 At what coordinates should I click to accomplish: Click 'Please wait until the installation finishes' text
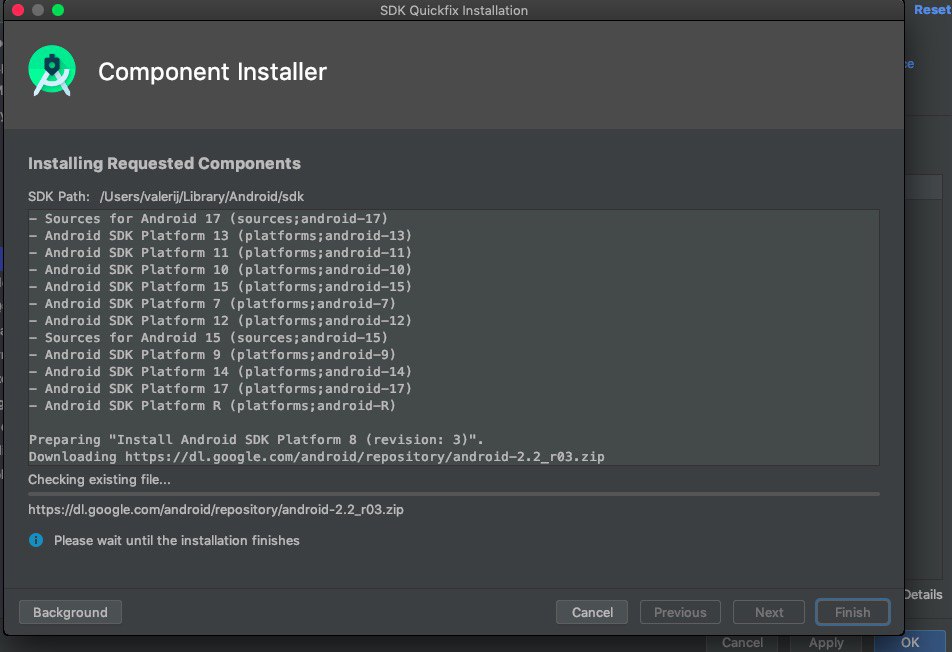tap(177, 540)
